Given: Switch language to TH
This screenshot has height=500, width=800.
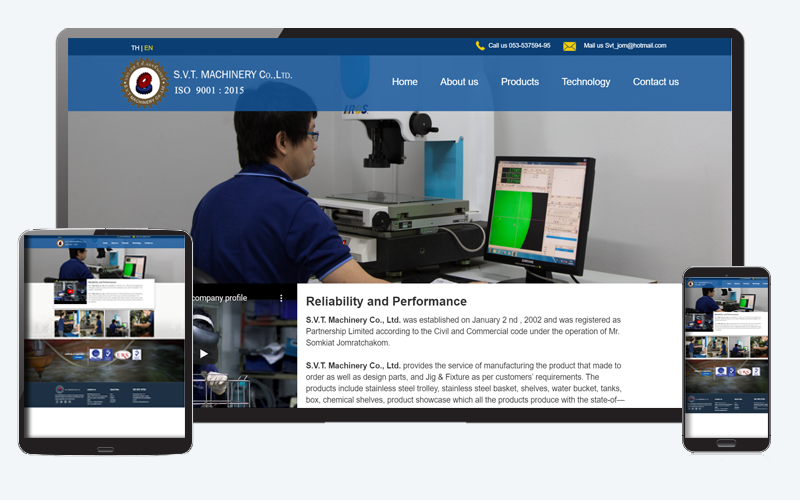Looking at the screenshot, I should coord(135,48).
